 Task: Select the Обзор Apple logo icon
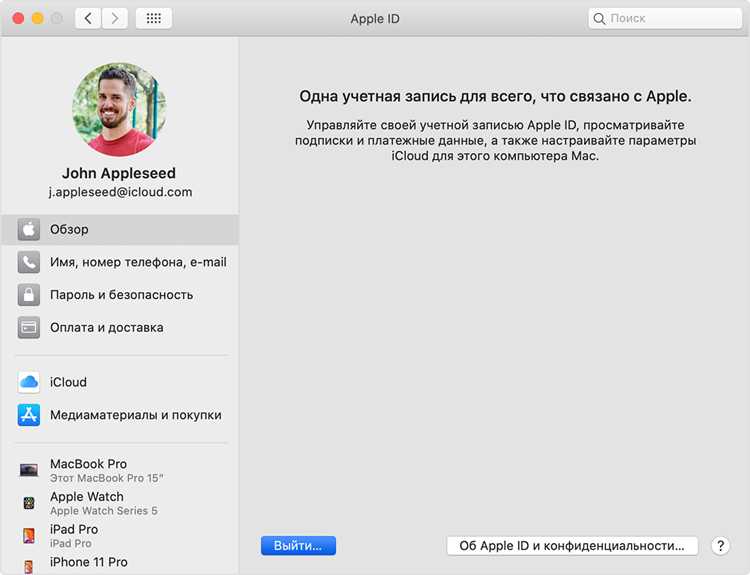[29, 230]
